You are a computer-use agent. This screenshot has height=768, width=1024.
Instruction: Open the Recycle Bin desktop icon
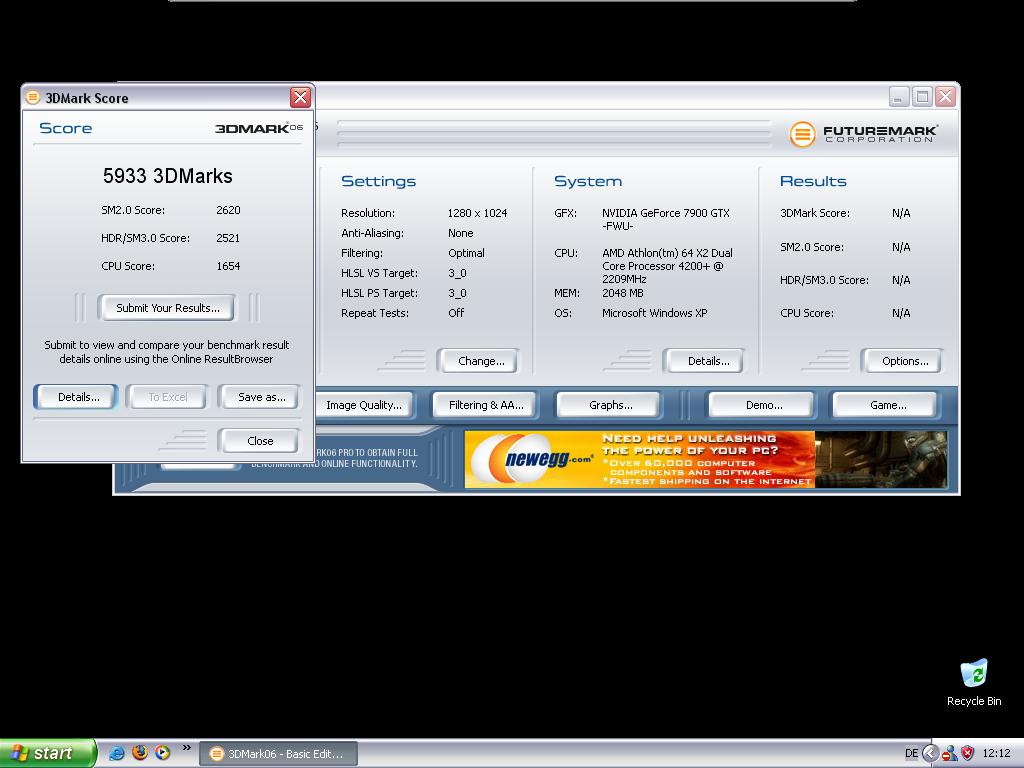[x=973, y=683]
